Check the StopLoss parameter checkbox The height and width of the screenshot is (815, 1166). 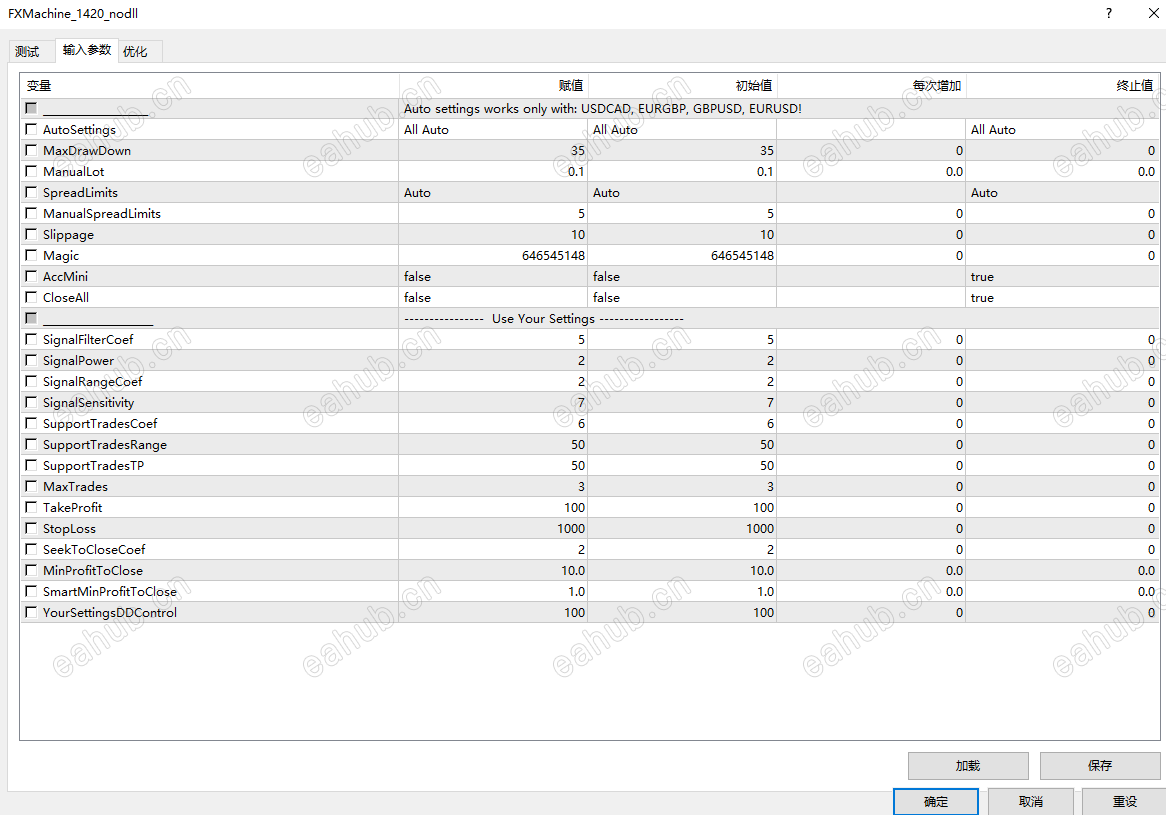(31, 528)
